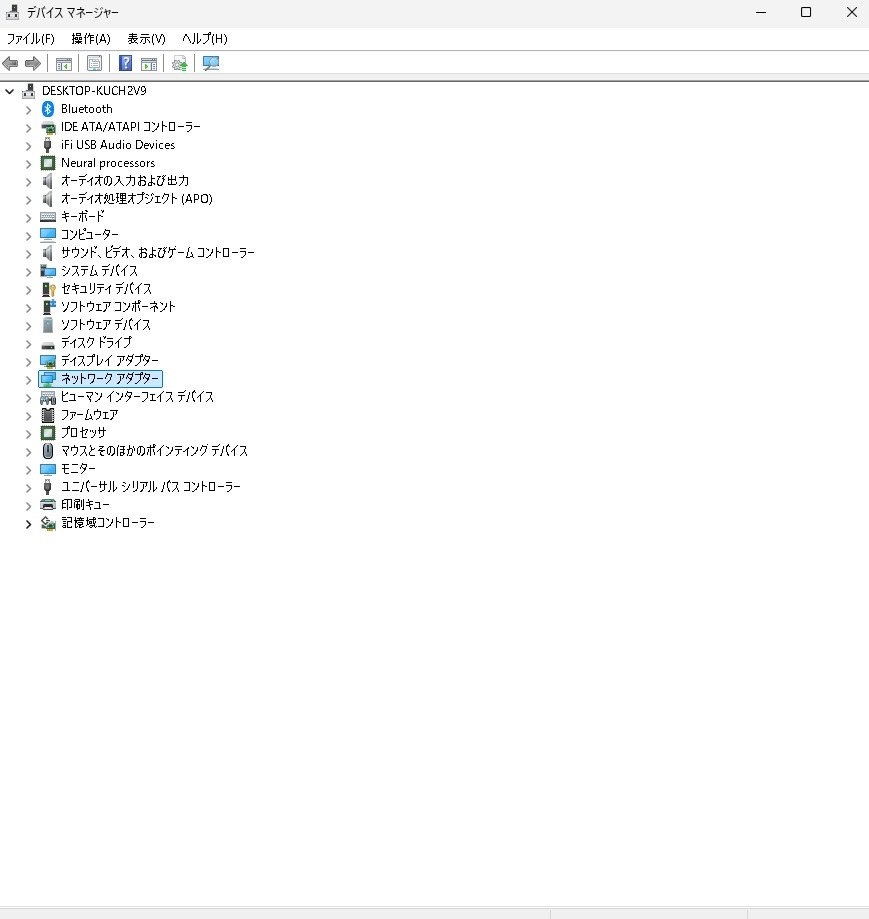Collapse the DESKTOP-KUCH2V9 root node

click(x=10, y=91)
